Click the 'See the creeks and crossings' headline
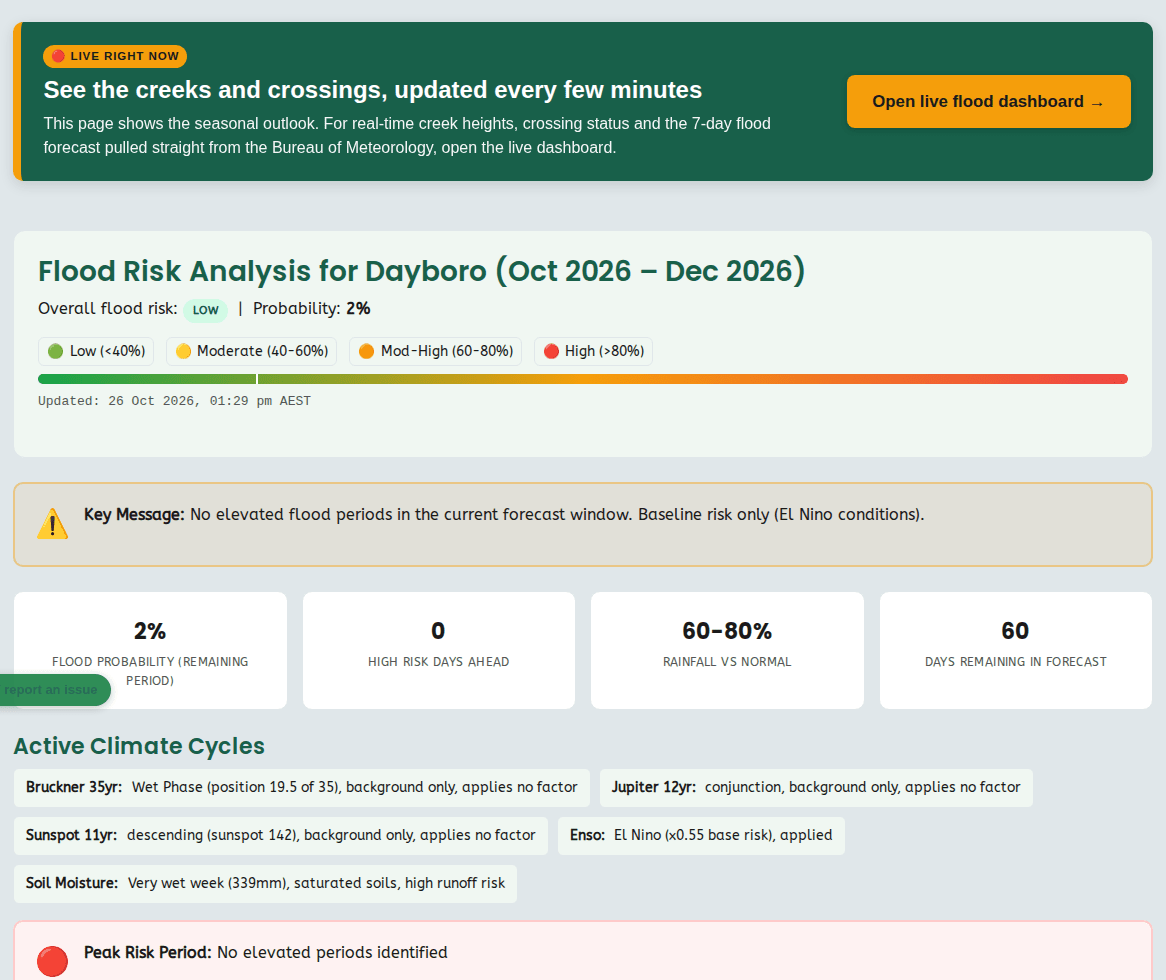The image size is (1166, 980). point(373,90)
